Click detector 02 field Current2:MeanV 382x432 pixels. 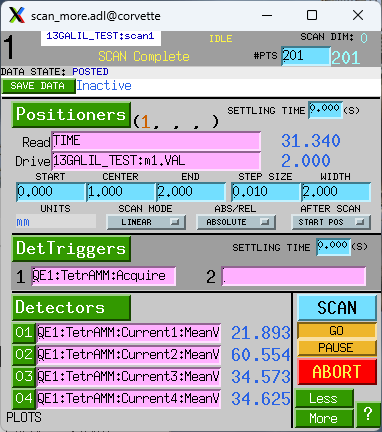[x=128, y=354]
